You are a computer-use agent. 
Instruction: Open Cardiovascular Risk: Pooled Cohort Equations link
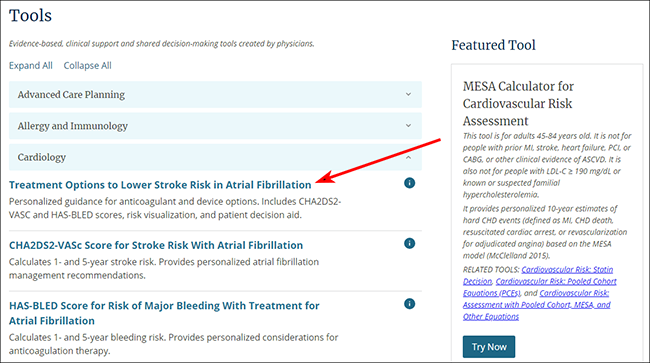tap(540, 287)
